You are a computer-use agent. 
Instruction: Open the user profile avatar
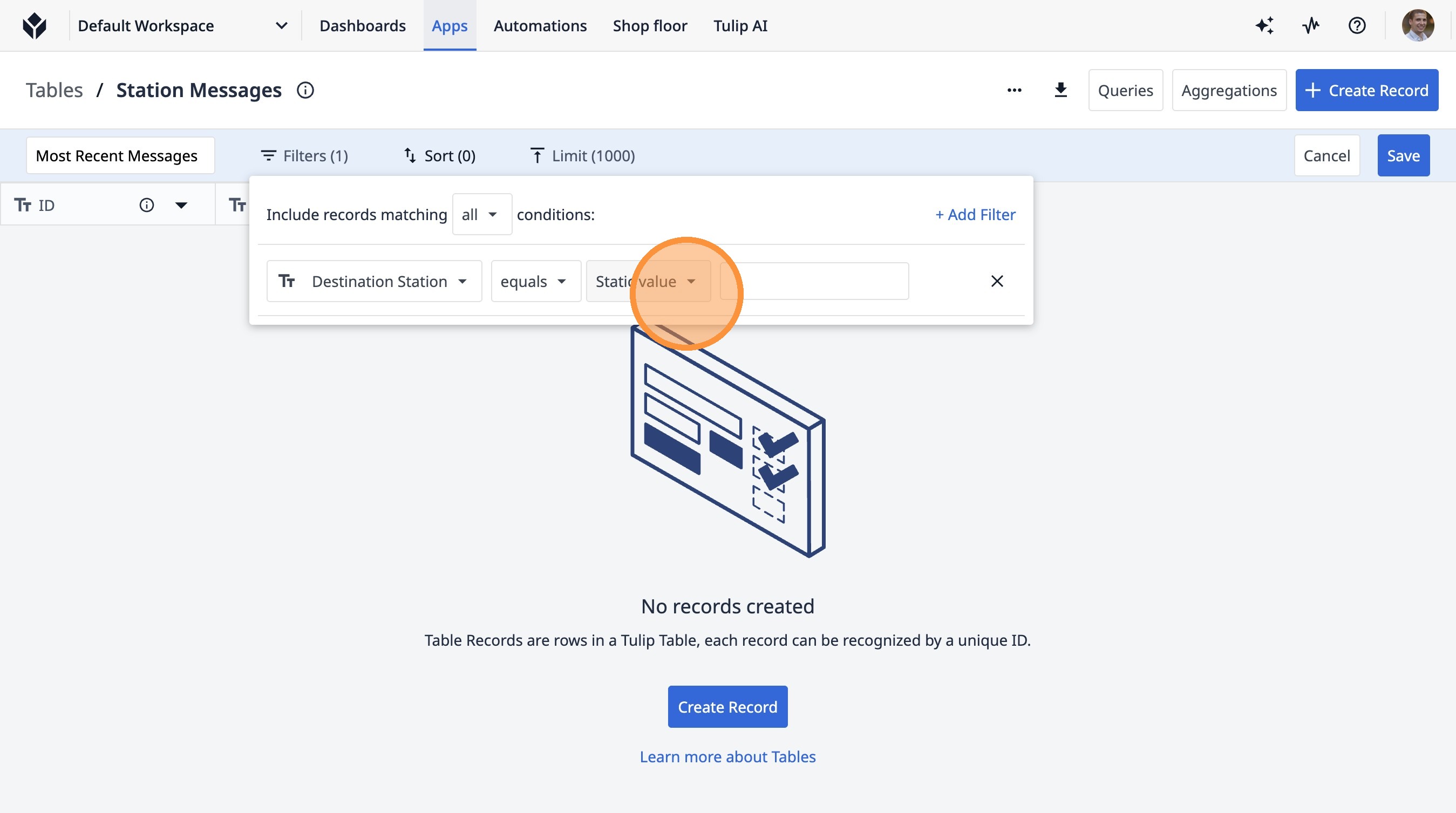(x=1417, y=25)
